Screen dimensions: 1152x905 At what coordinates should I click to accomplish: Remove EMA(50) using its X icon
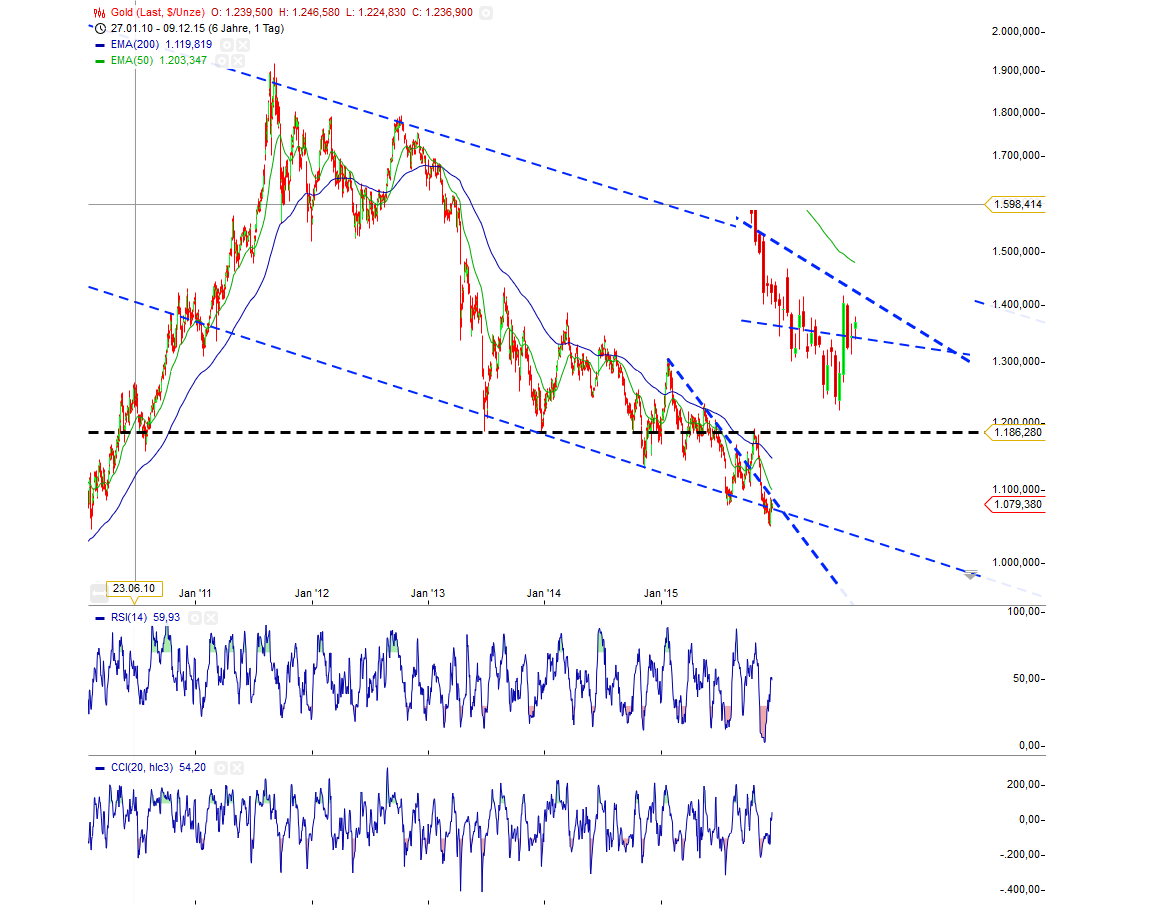[x=236, y=60]
